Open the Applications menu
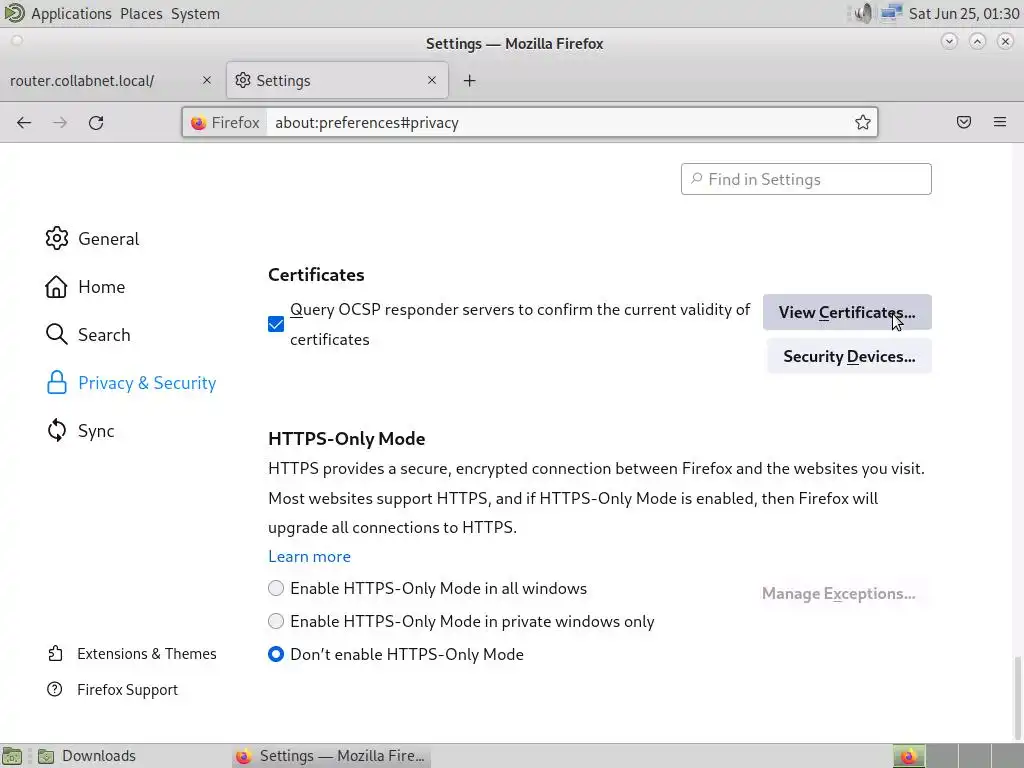 (71, 14)
